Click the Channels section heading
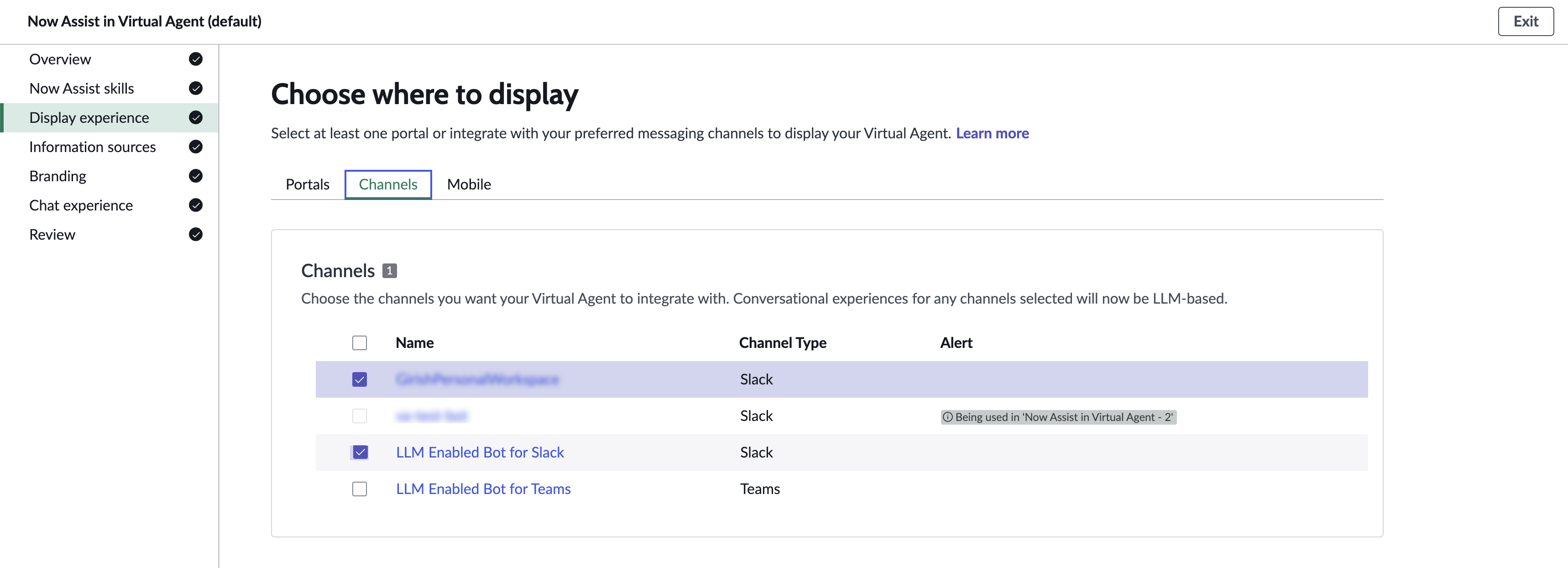This screenshot has height=568, width=1568. (x=338, y=271)
